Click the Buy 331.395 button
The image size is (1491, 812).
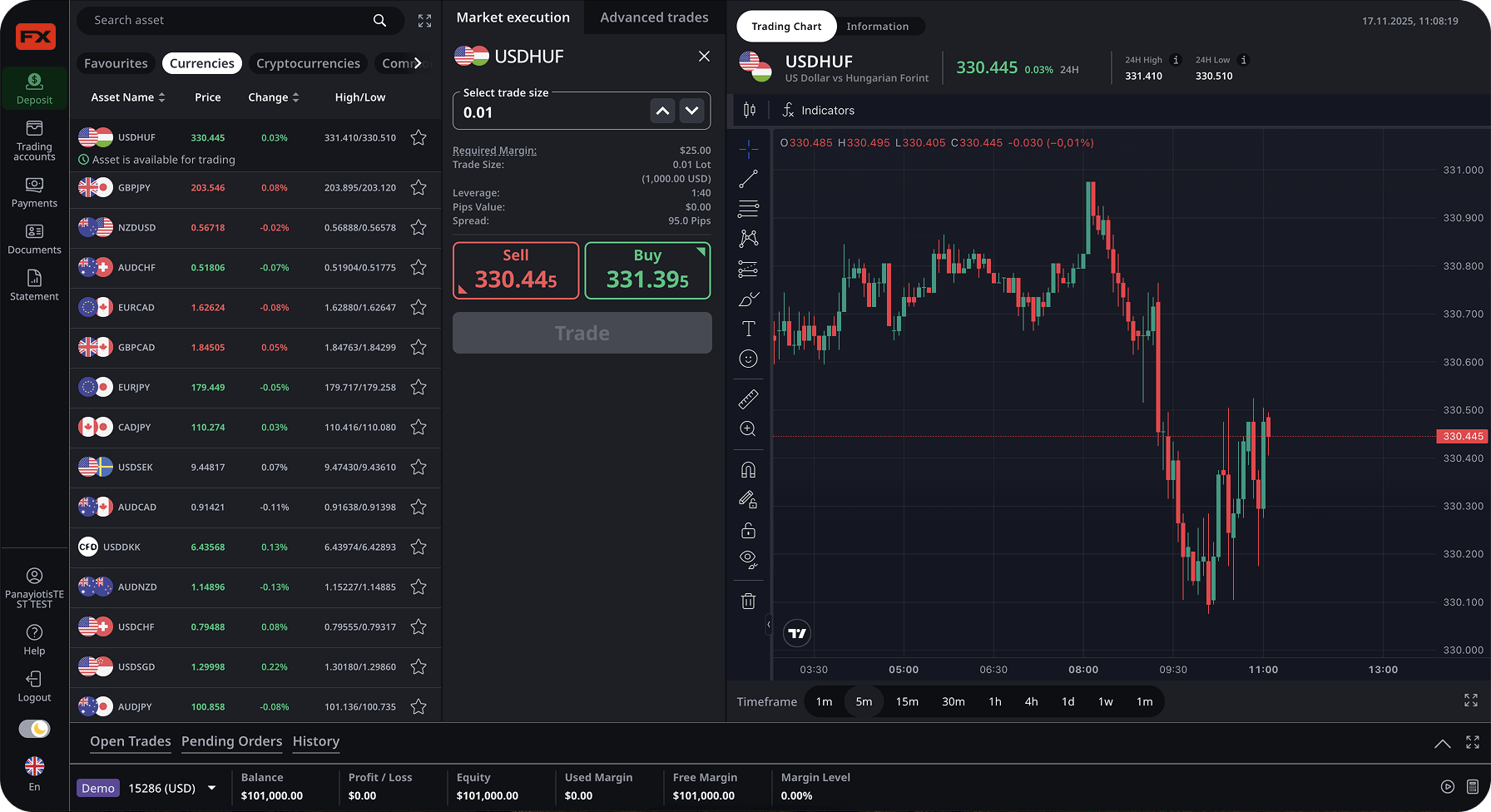coord(647,270)
